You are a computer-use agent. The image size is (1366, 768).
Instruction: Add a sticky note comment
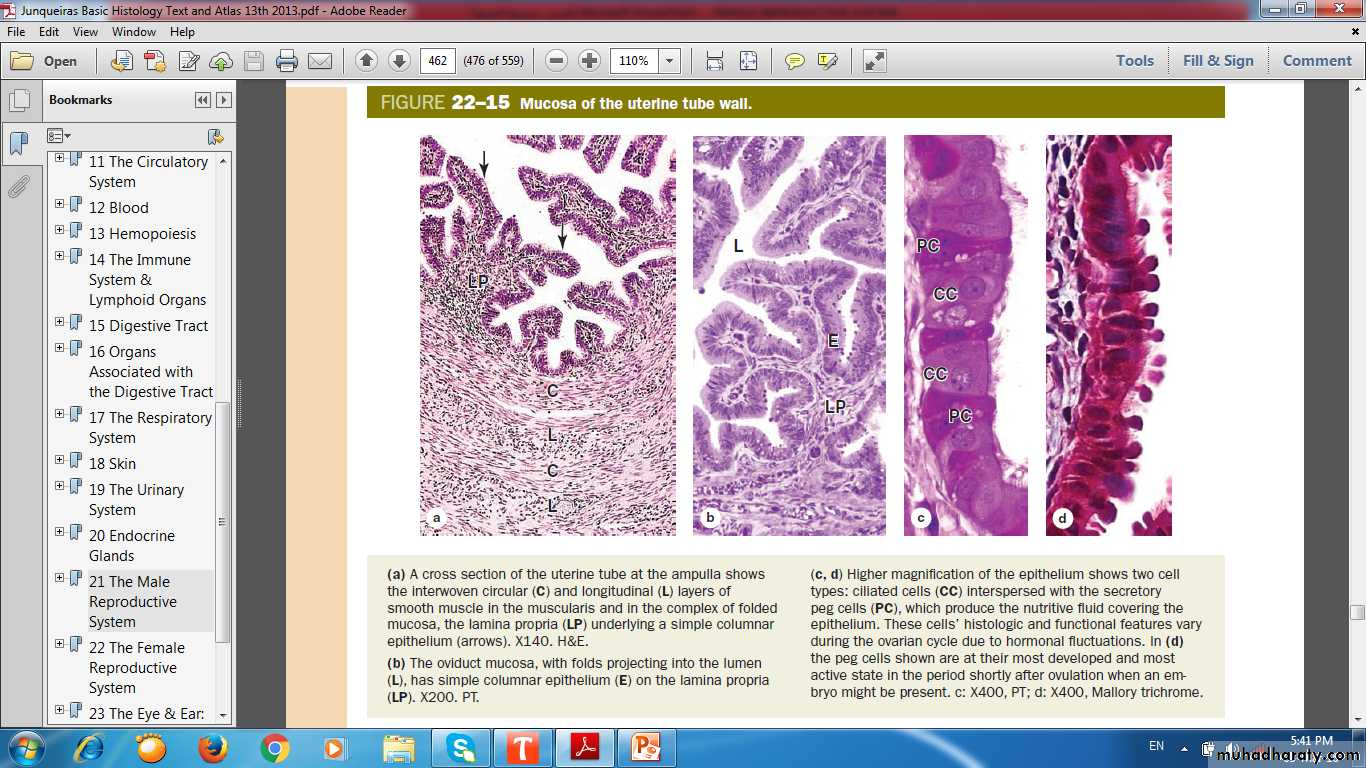click(795, 61)
